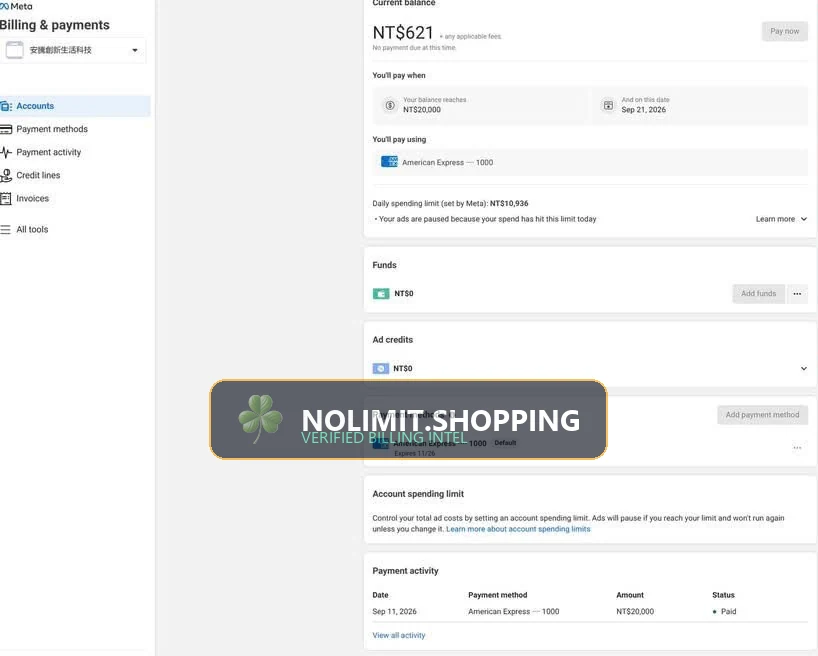This screenshot has width=818, height=656.
Task: Open All tools menu
Action: coord(32,230)
